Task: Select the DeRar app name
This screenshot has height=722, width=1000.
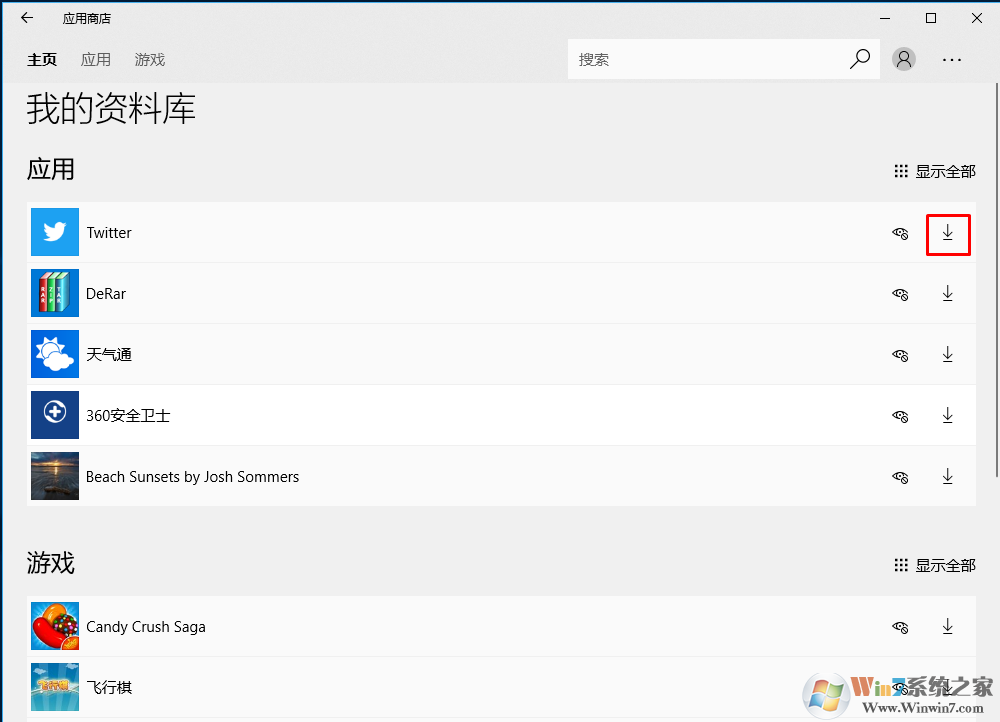Action: coord(106,293)
